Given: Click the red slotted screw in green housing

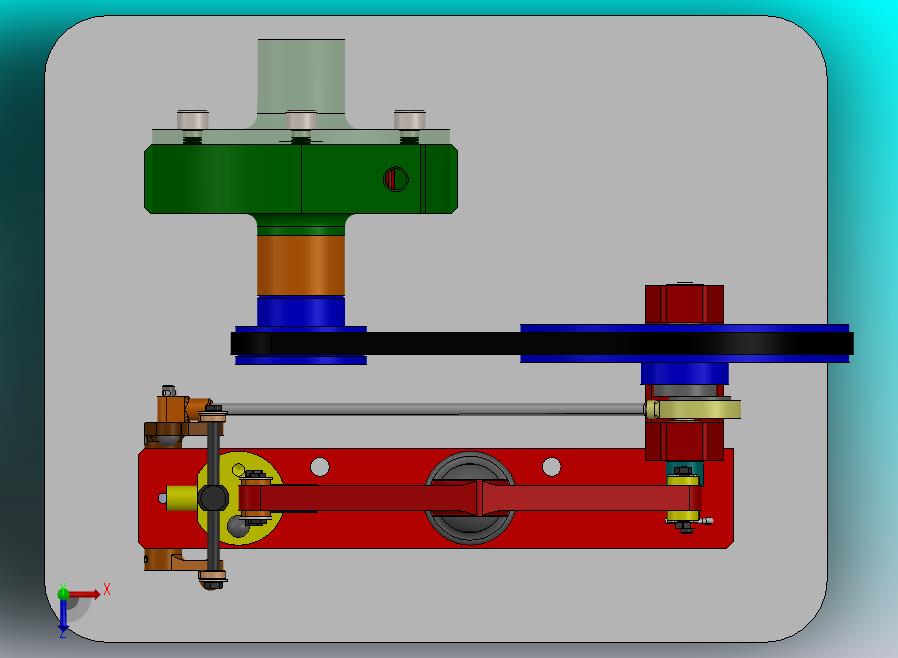Looking at the screenshot, I should click(x=395, y=179).
